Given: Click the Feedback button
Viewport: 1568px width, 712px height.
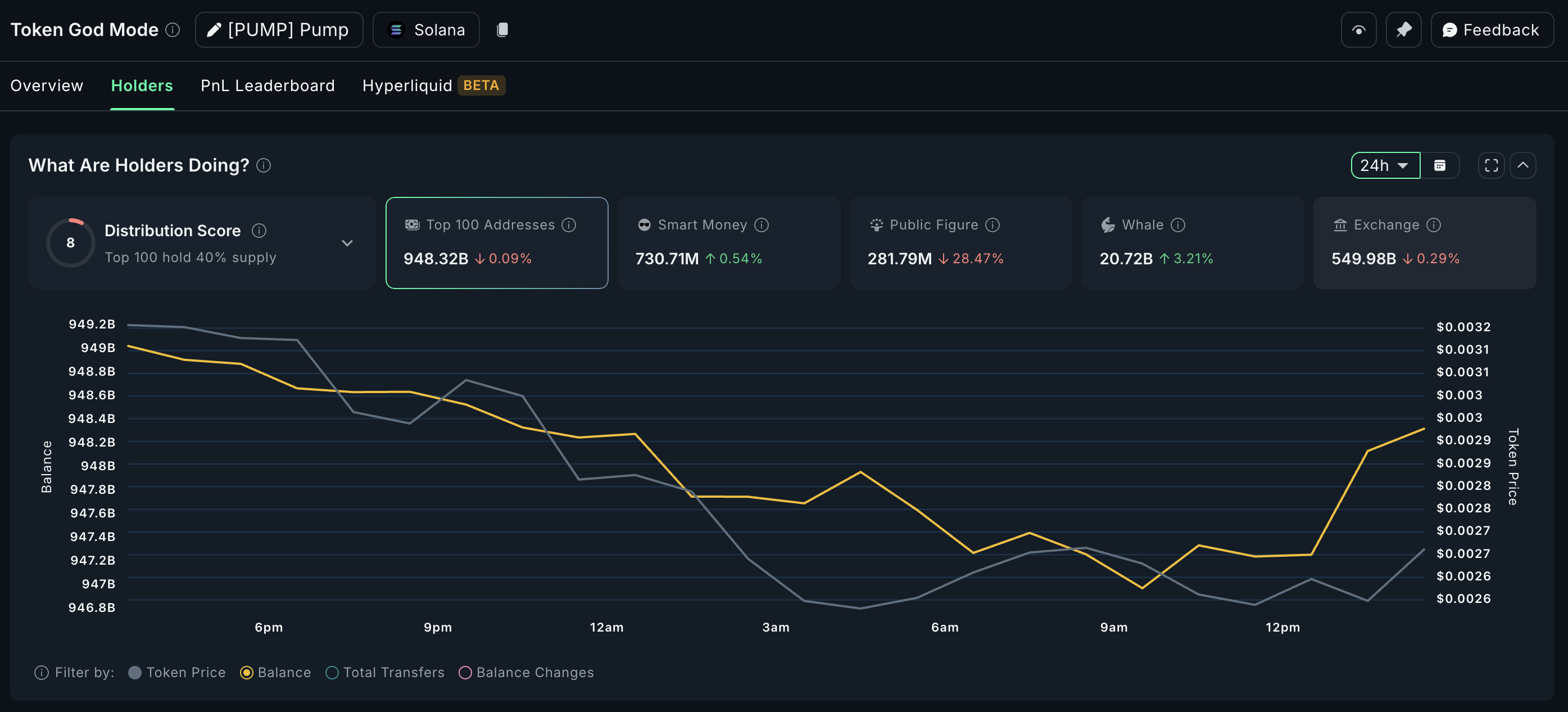Looking at the screenshot, I should (1492, 29).
